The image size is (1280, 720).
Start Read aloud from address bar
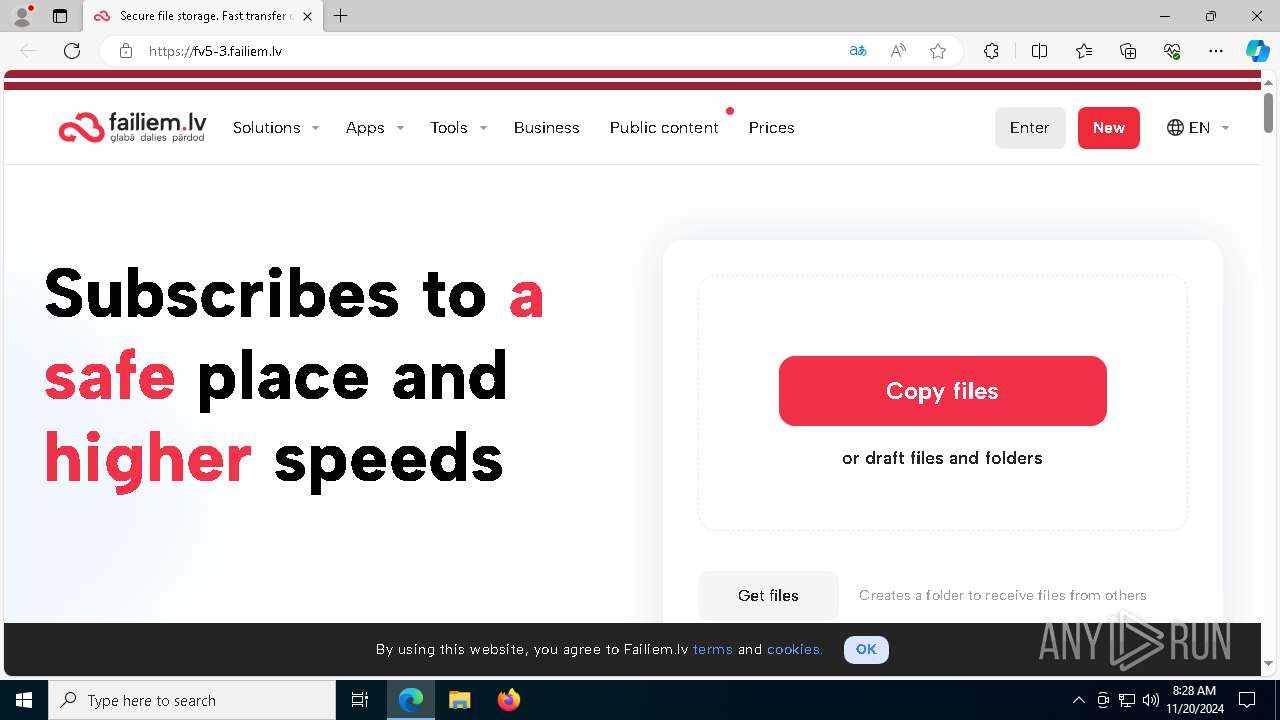[898, 51]
